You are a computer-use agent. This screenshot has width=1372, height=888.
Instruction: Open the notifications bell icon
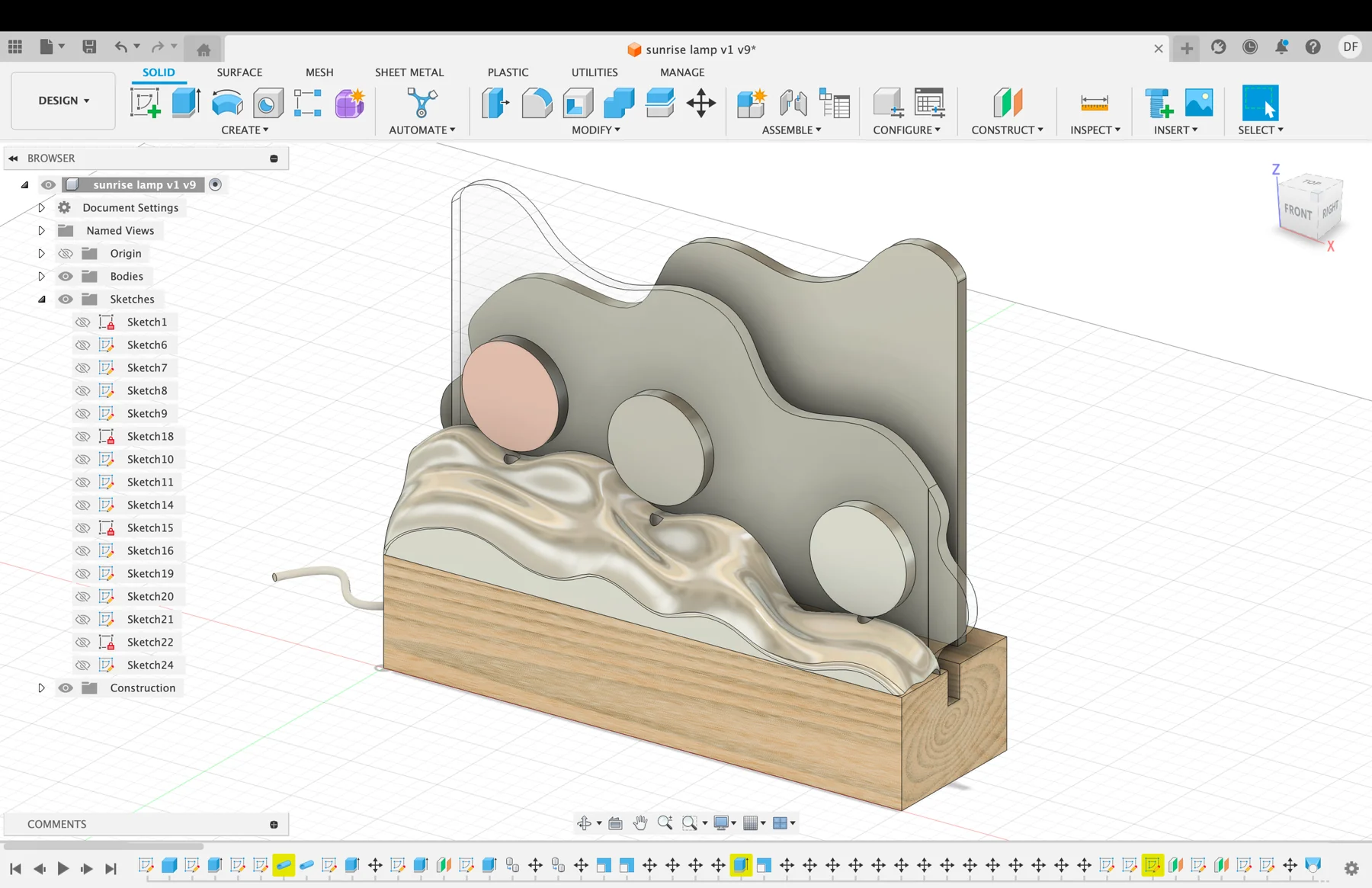coord(1281,47)
